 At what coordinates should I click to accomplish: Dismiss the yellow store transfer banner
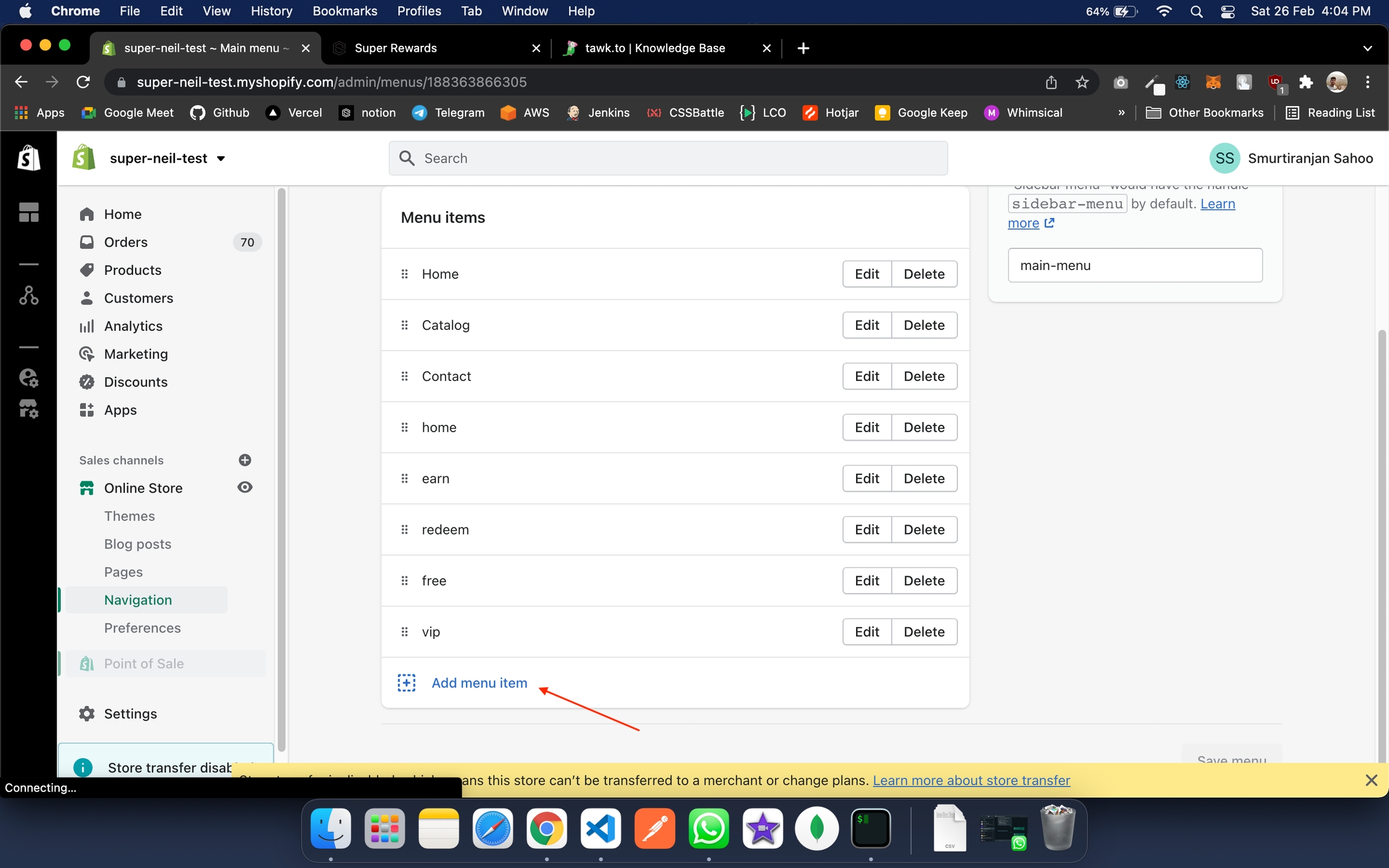[x=1371, y=780]
